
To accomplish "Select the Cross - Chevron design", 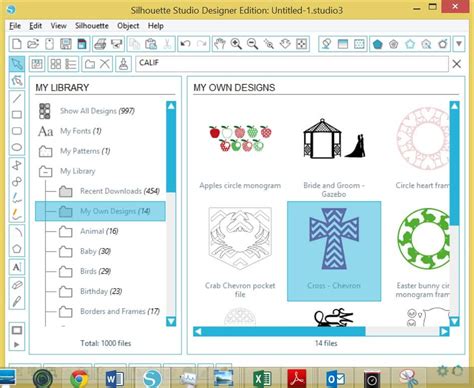I will (334, 251).
